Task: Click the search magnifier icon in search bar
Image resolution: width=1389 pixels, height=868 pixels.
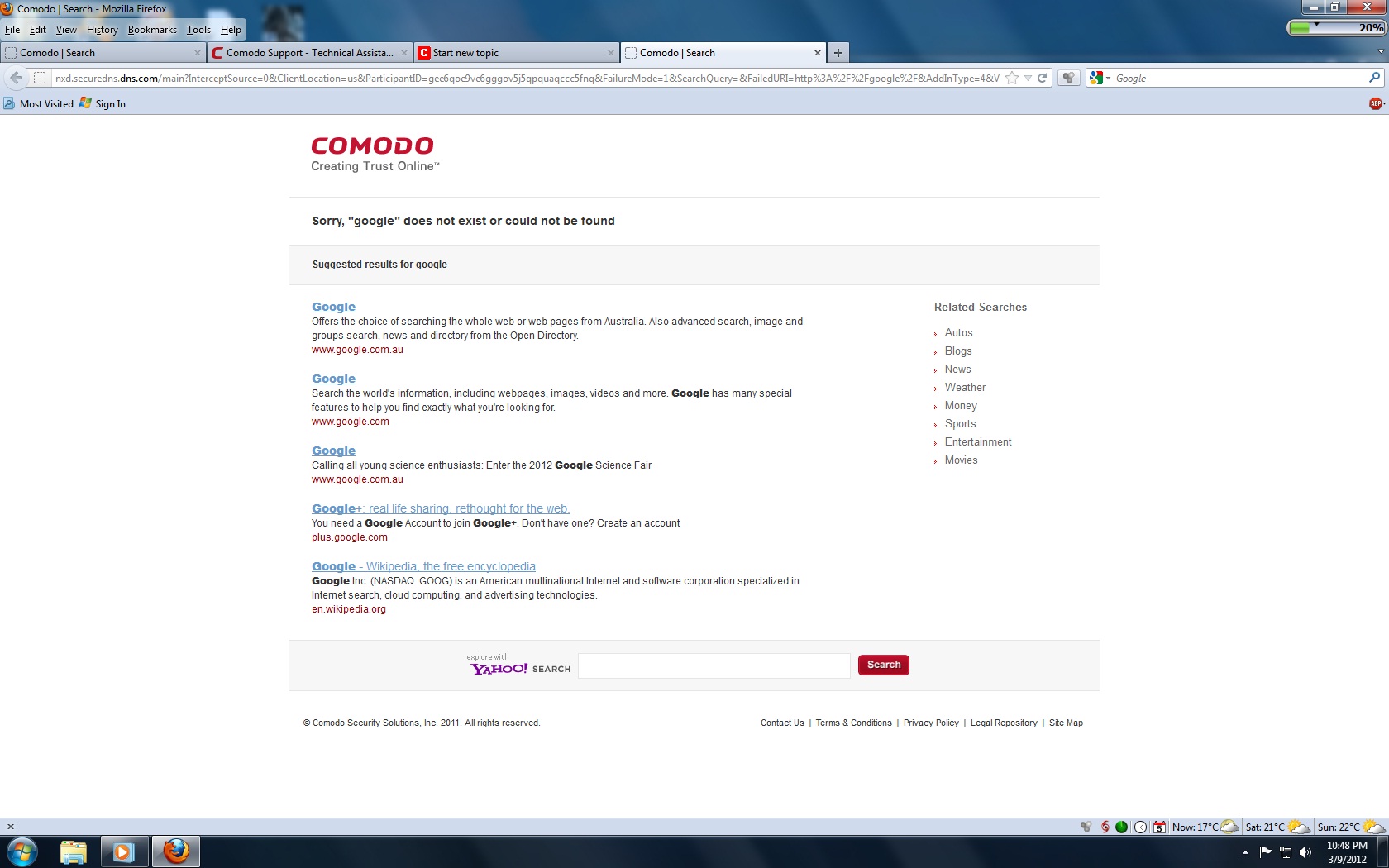Action: 1374,78
